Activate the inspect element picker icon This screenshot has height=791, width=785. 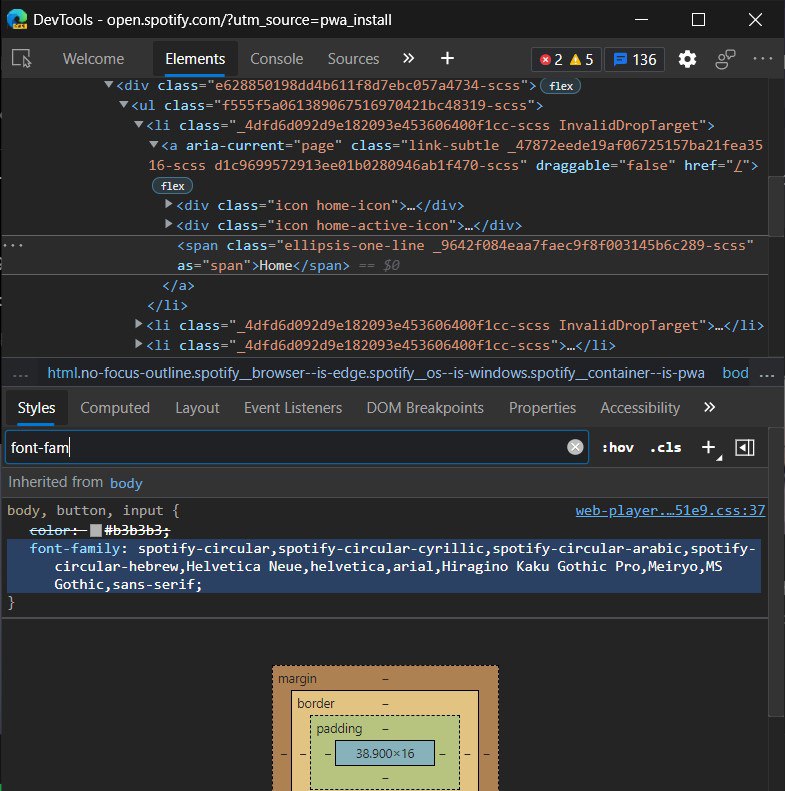[21, 59]
